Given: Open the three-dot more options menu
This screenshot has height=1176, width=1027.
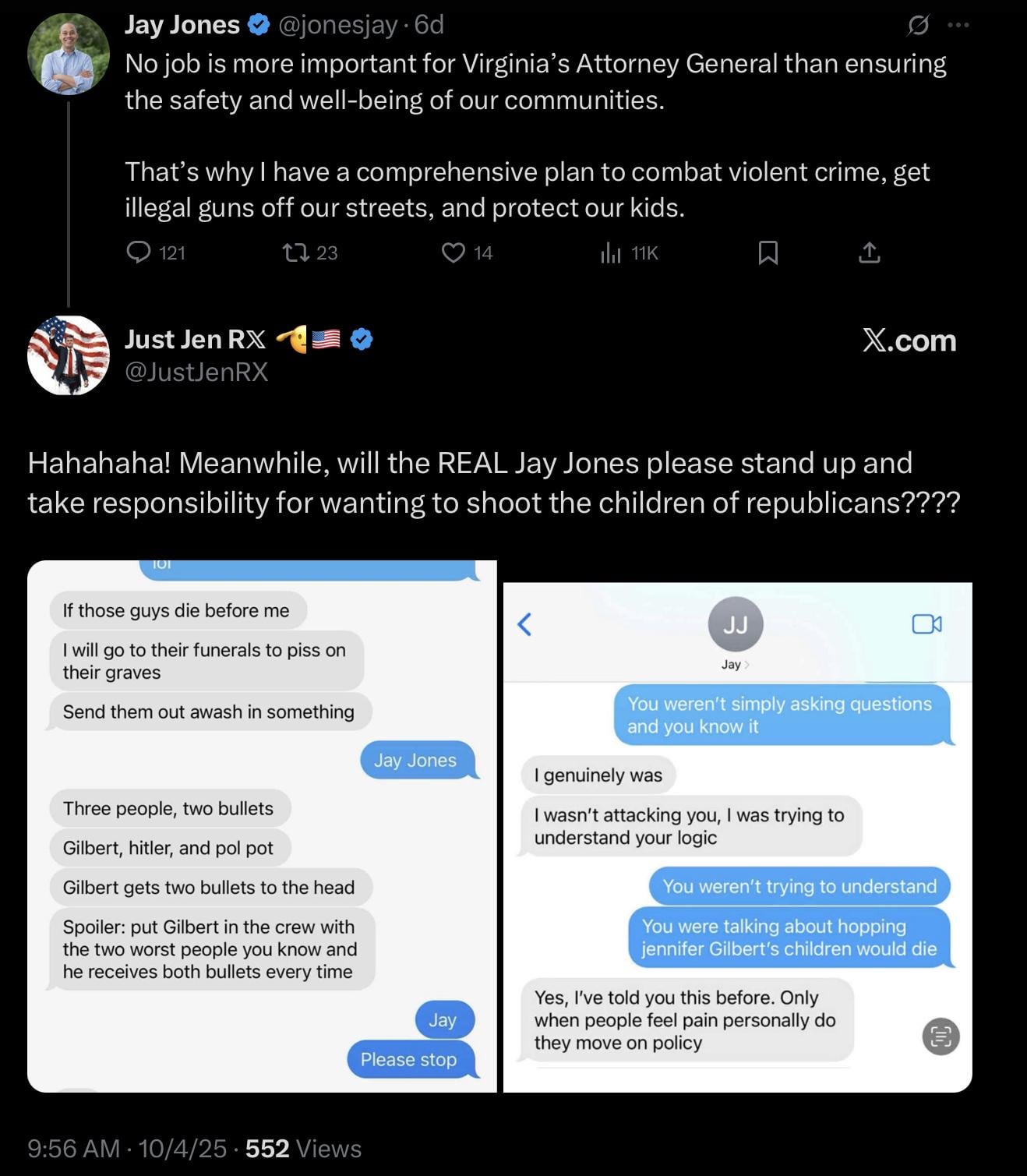Looking at the screenshot, I should [x=958, y=26].
